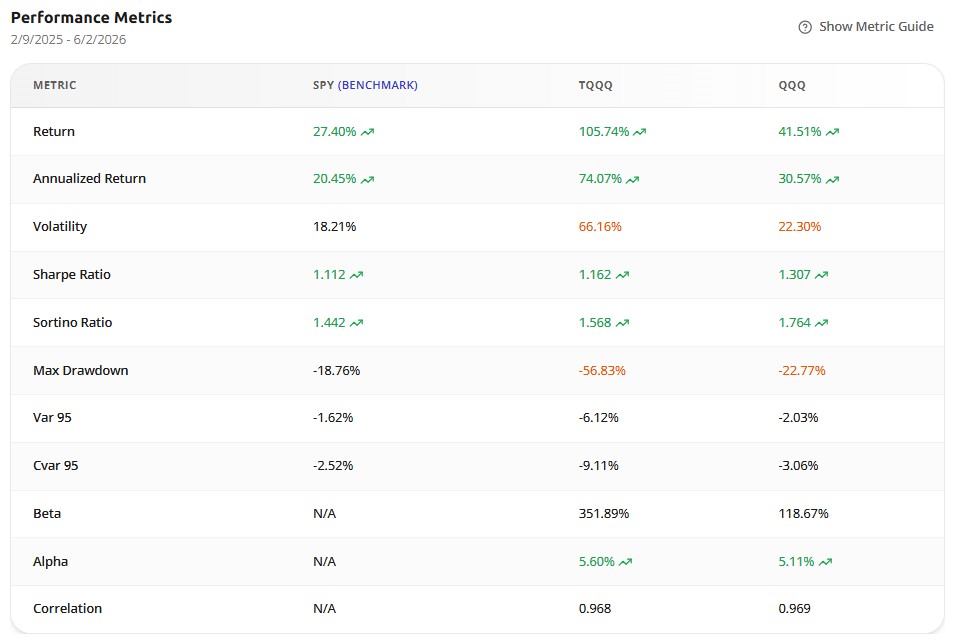This screenshot has width=955, height=643.
Task: Click the date range 2/9/2025 - 6/2/2026
Action: (68, 40)
